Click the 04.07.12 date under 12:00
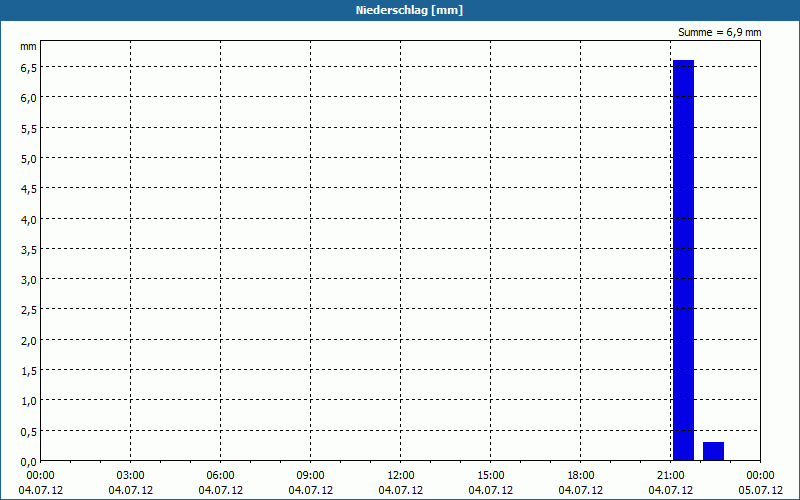 401,490
